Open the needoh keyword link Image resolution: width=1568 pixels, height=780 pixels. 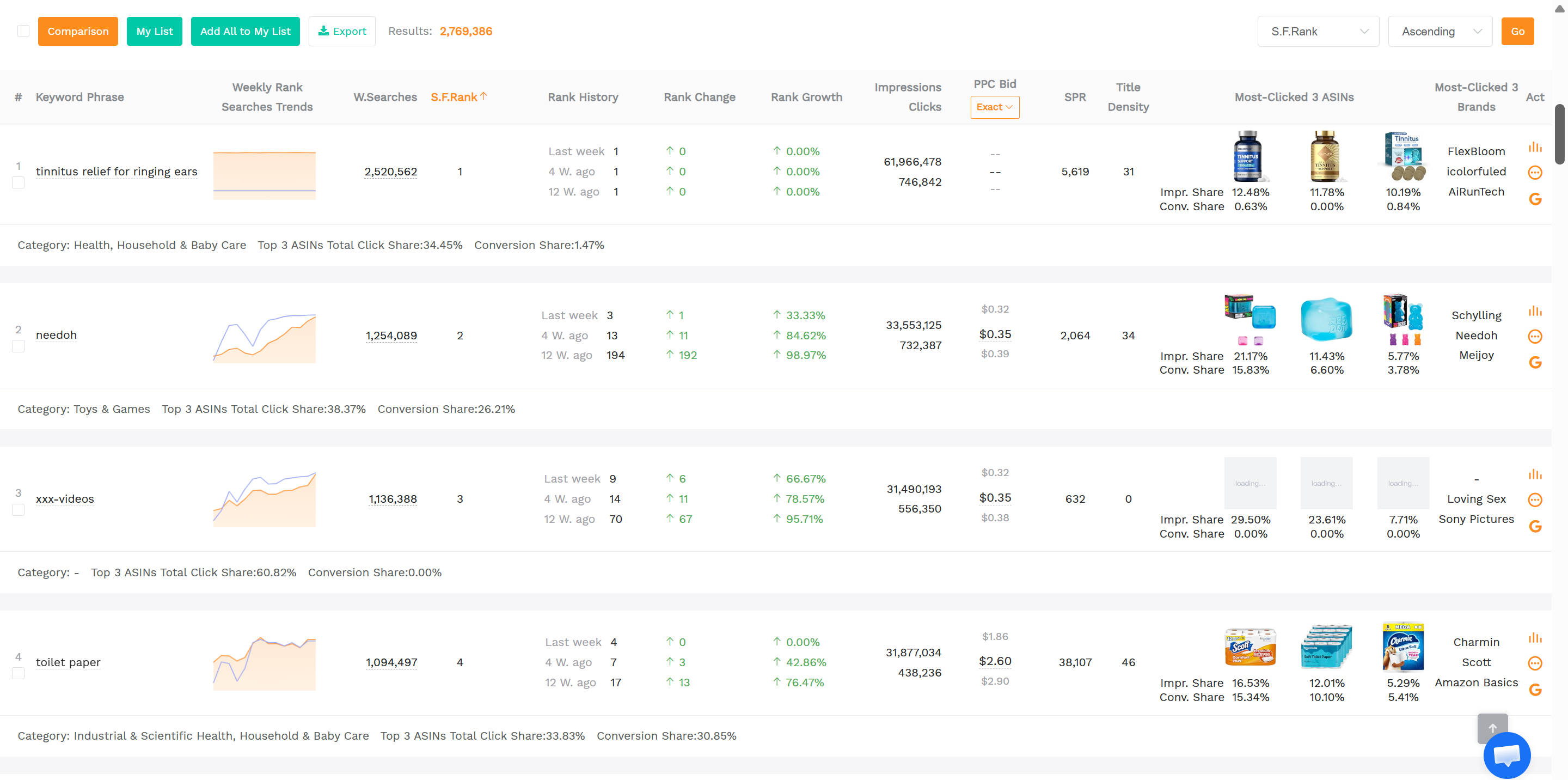[x=56, y=335]
